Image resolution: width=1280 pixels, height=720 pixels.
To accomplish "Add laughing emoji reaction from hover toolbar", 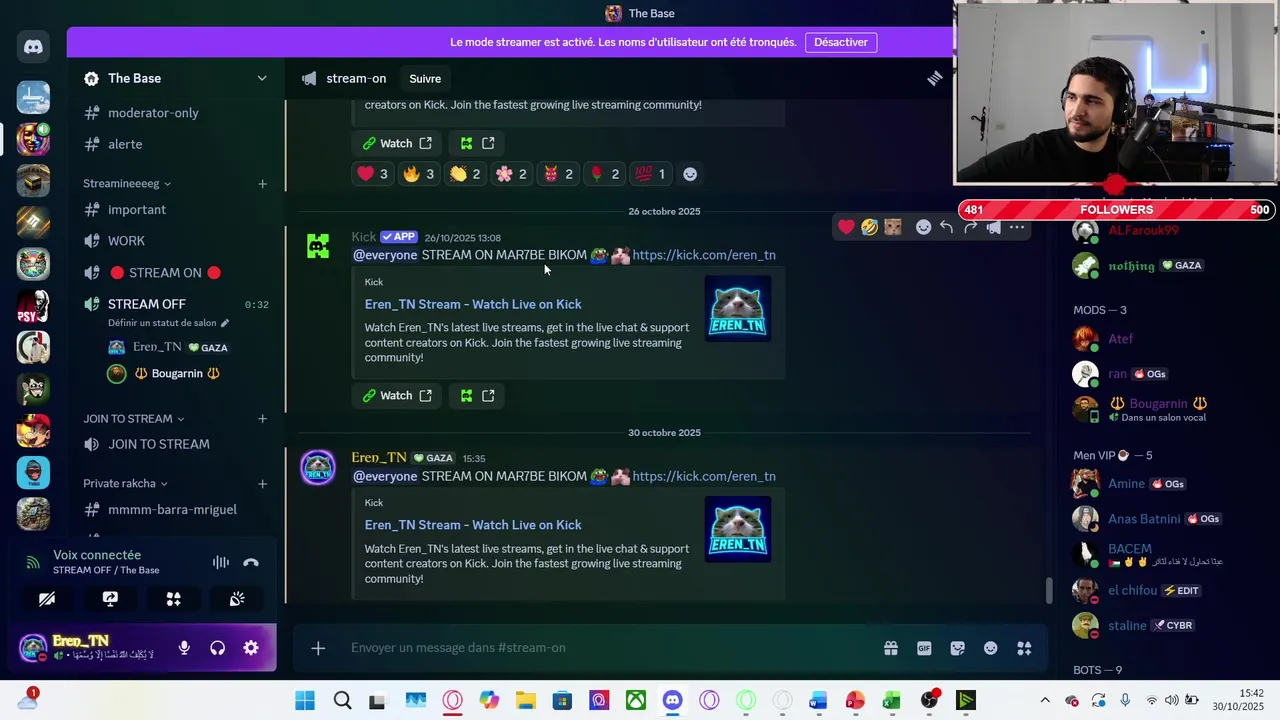I will (869, 228).
